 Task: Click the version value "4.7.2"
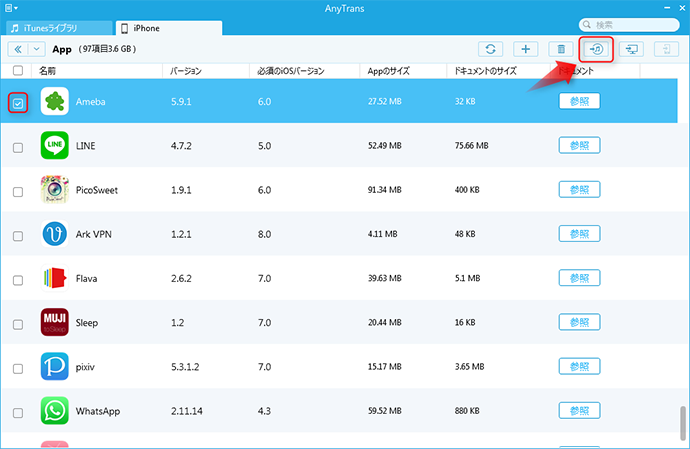(x=181, y=146)
